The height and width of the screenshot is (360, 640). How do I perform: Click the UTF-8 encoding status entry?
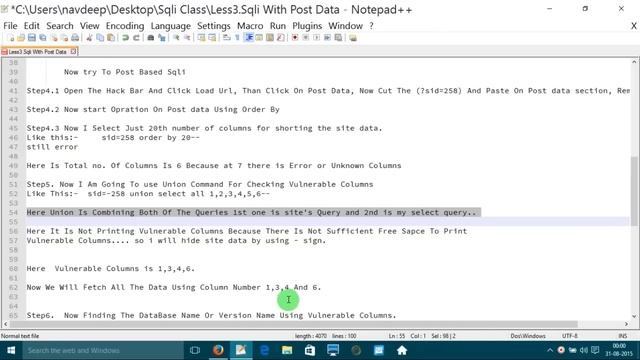click(569, 336)
